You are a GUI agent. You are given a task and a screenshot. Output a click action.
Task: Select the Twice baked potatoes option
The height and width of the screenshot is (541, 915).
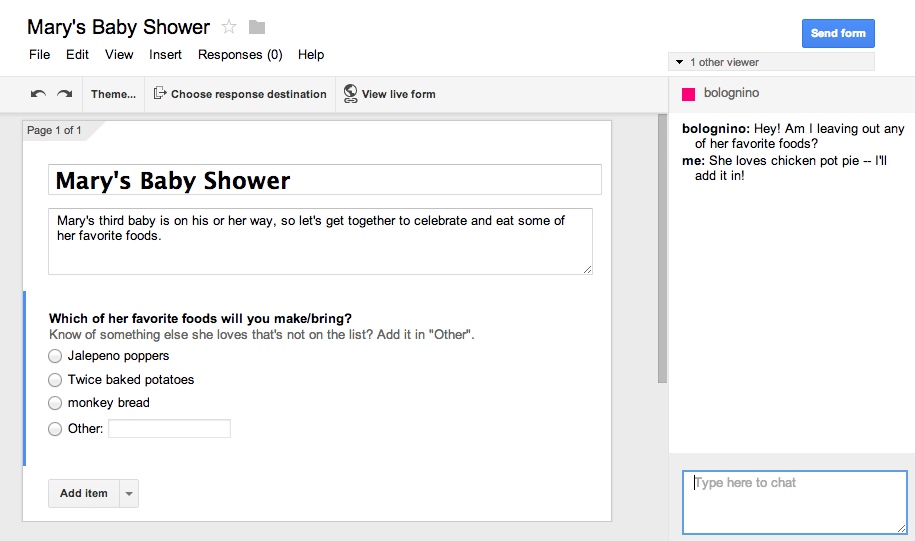point(55,380)
